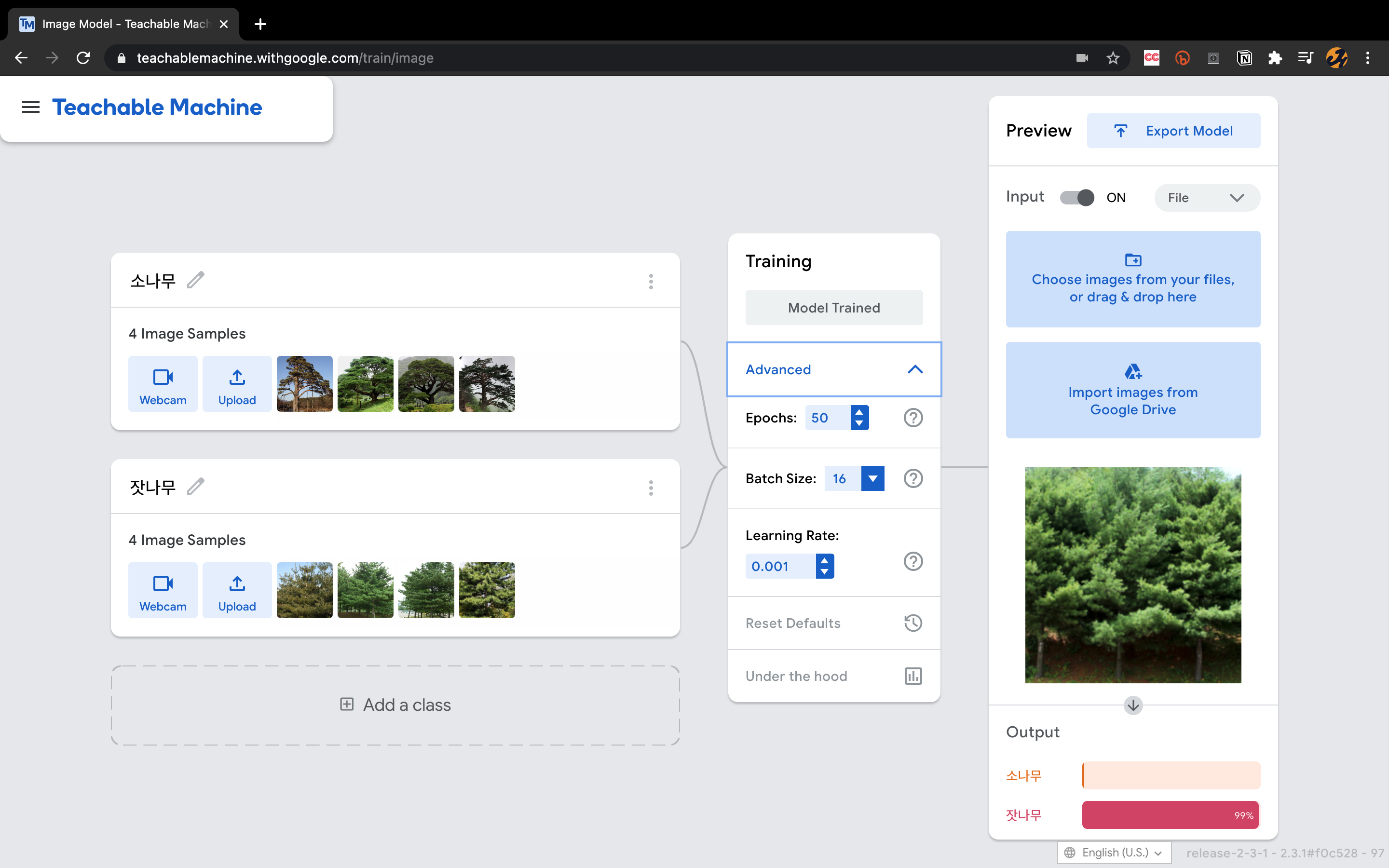Increase Epochs with the up stepper
Image resolution: width=1389 pixels, height=868 pixels.
859,412
